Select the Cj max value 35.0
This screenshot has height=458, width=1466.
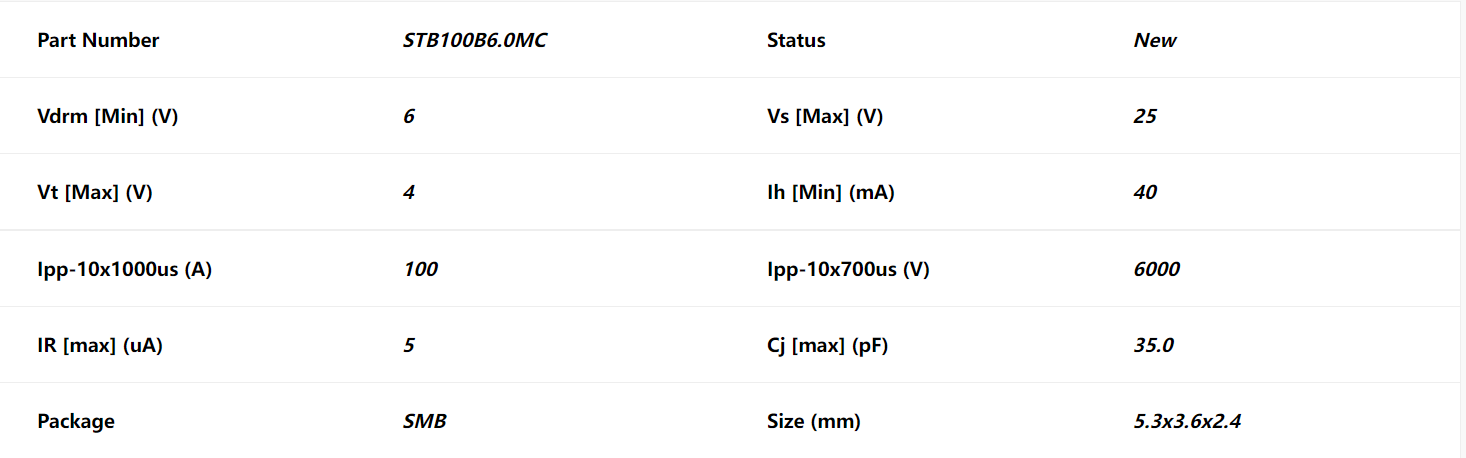pos(1153,345)
